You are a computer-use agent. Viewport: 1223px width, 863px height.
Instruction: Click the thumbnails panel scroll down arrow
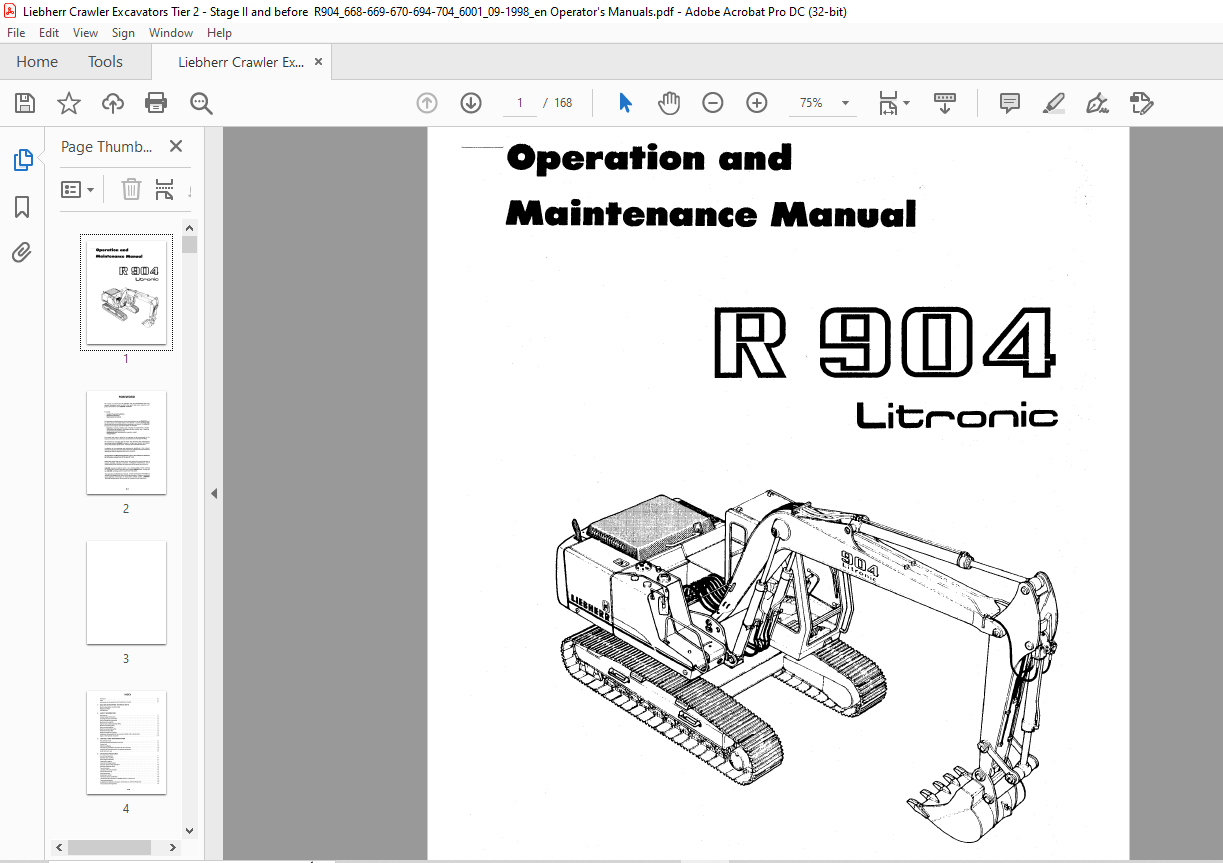point(190,829)
